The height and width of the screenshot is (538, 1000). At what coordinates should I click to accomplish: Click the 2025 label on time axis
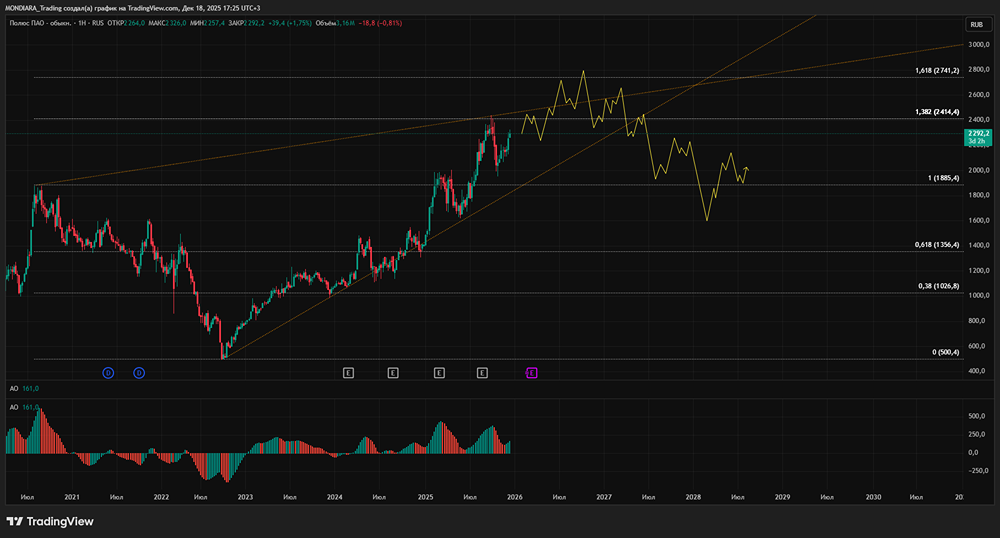click(425, 496)
